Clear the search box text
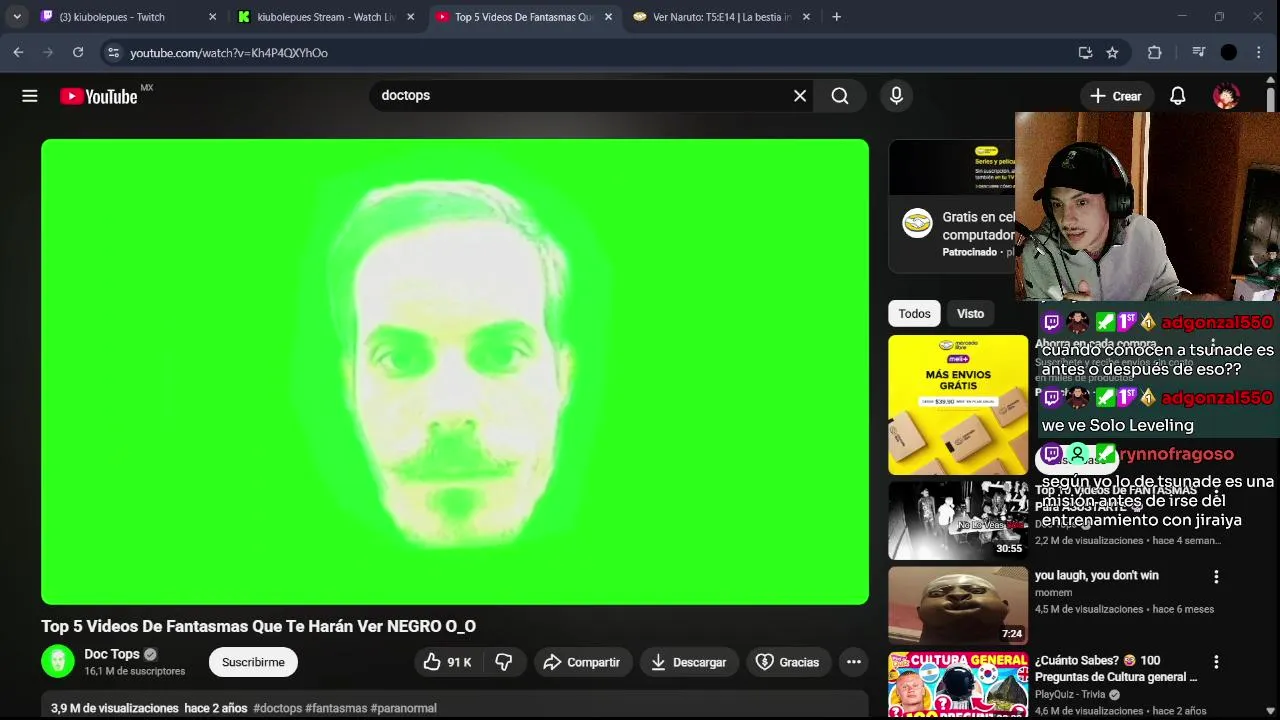1280x720 pixels. click(800, 96)
